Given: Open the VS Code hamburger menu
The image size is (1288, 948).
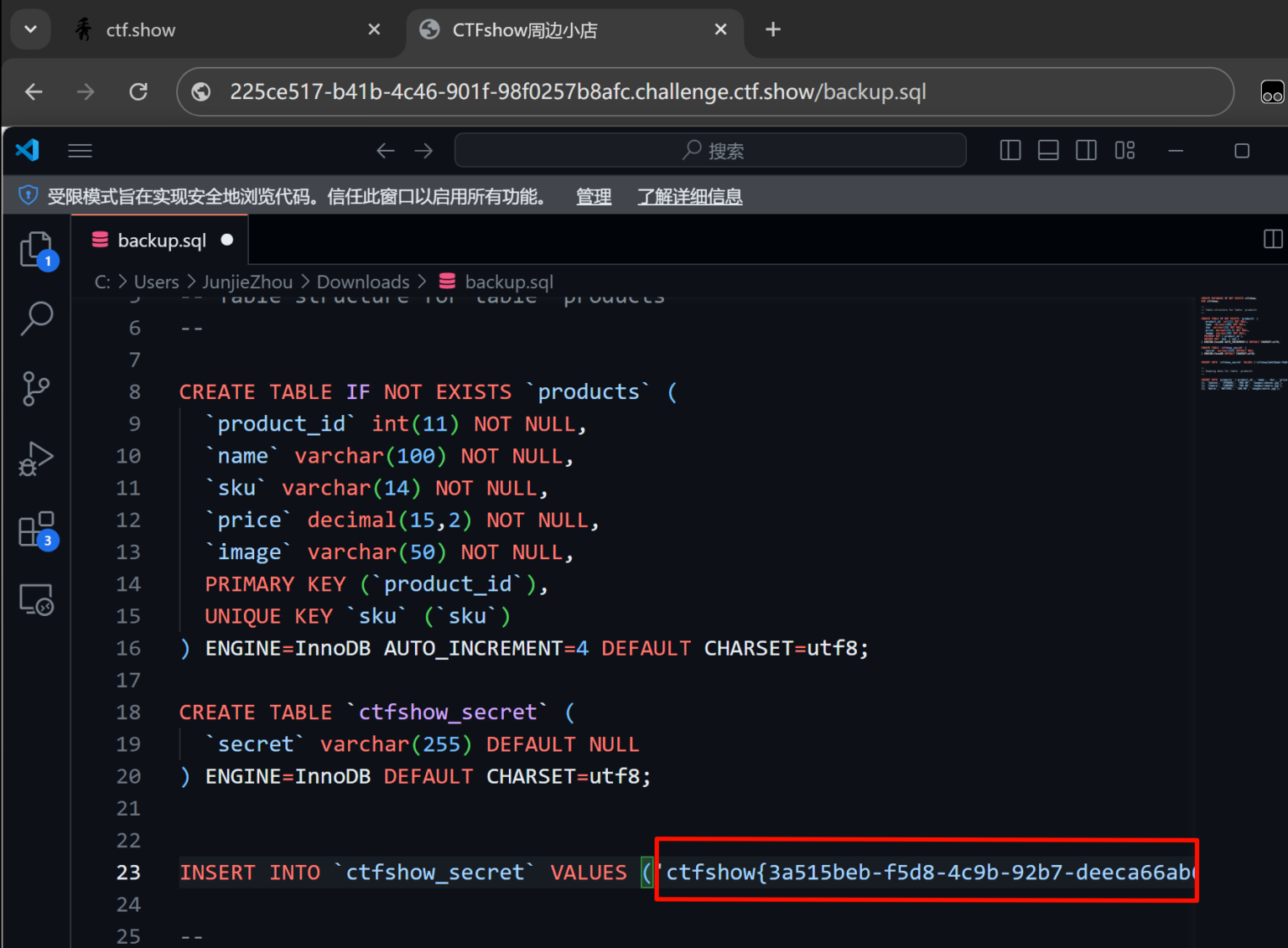Looking at the screenshot, I should [80, 150].
